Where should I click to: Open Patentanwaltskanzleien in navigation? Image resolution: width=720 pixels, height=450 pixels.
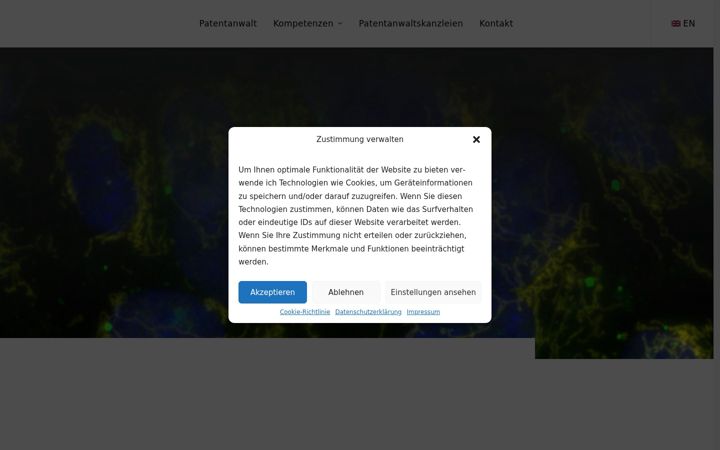point(411,23)
